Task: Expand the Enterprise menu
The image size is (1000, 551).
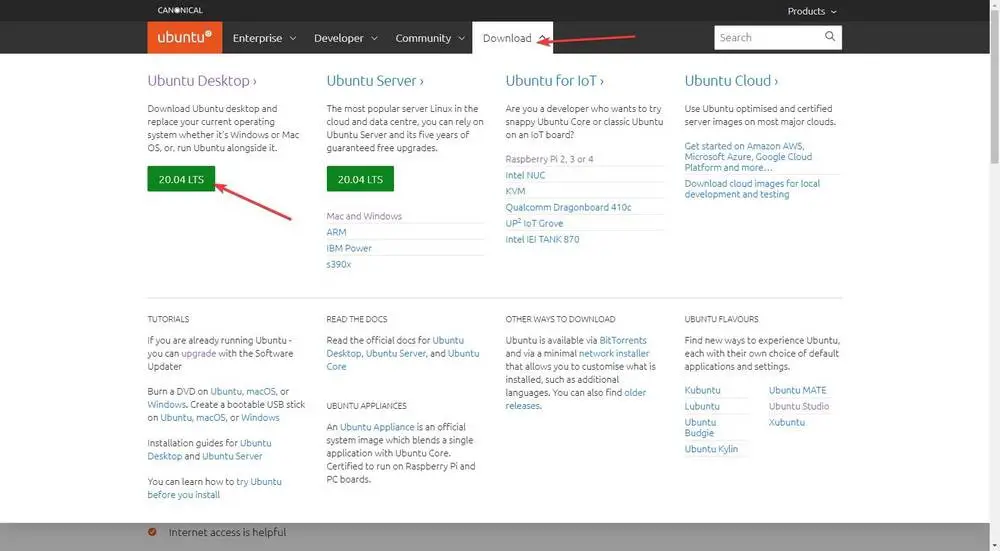Action: click(264, 38)
